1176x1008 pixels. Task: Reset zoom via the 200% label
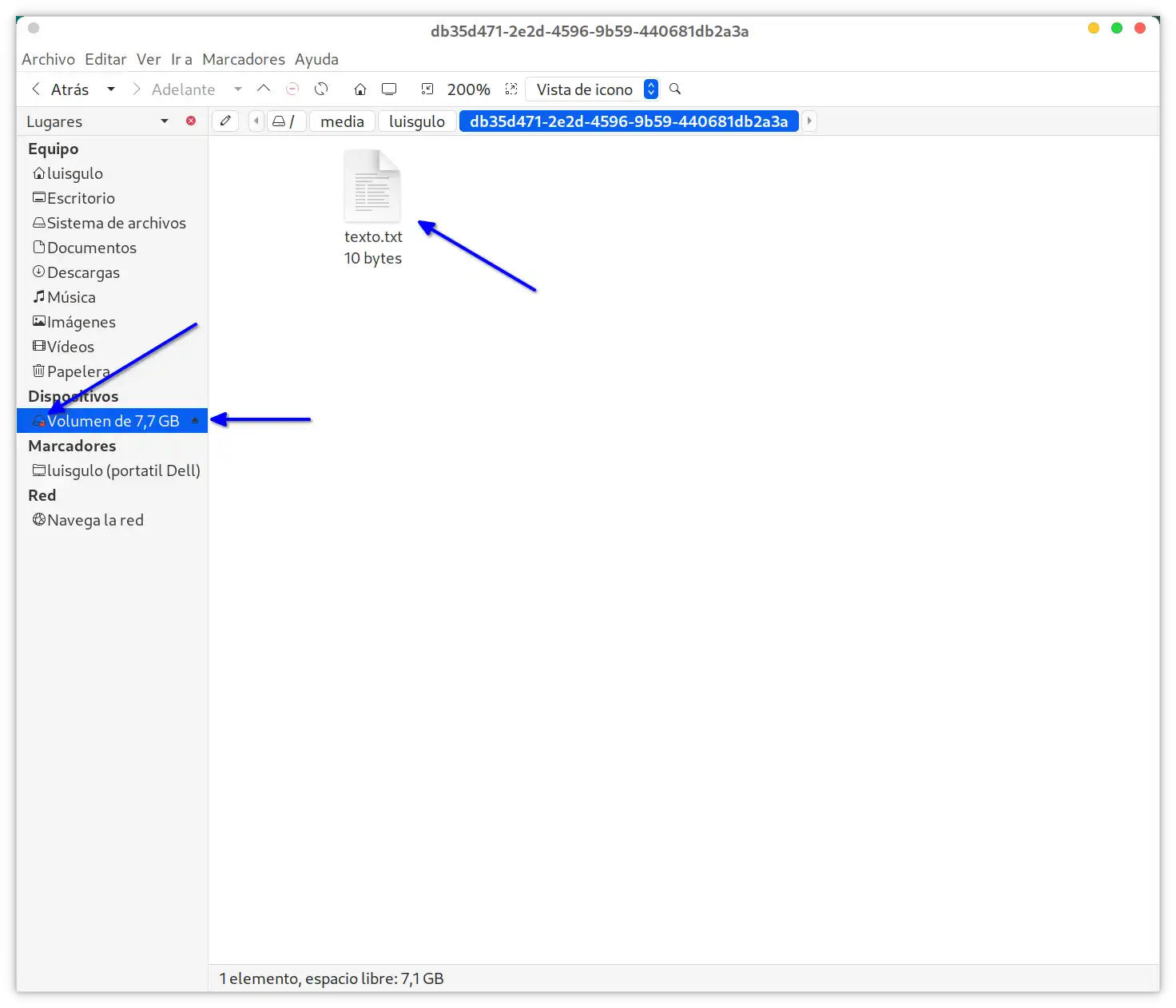469,89
